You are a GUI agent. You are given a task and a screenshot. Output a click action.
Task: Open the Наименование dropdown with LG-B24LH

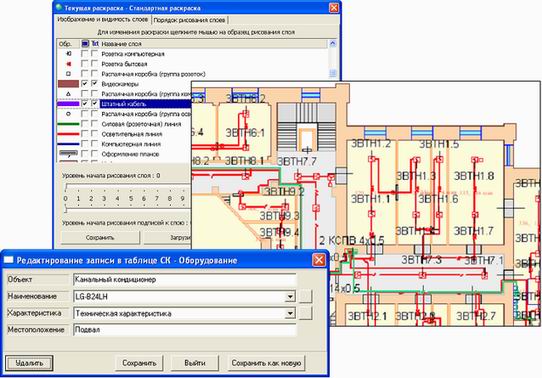point(291,296)
